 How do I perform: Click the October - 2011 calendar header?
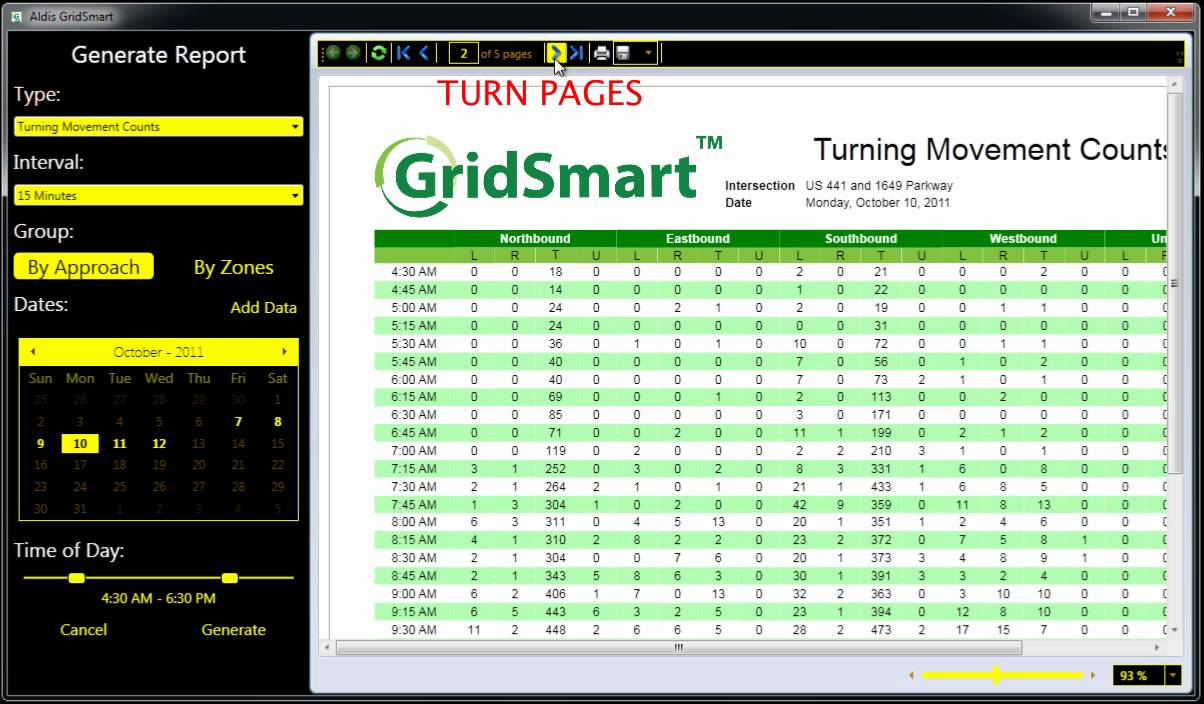pos(158,352)
